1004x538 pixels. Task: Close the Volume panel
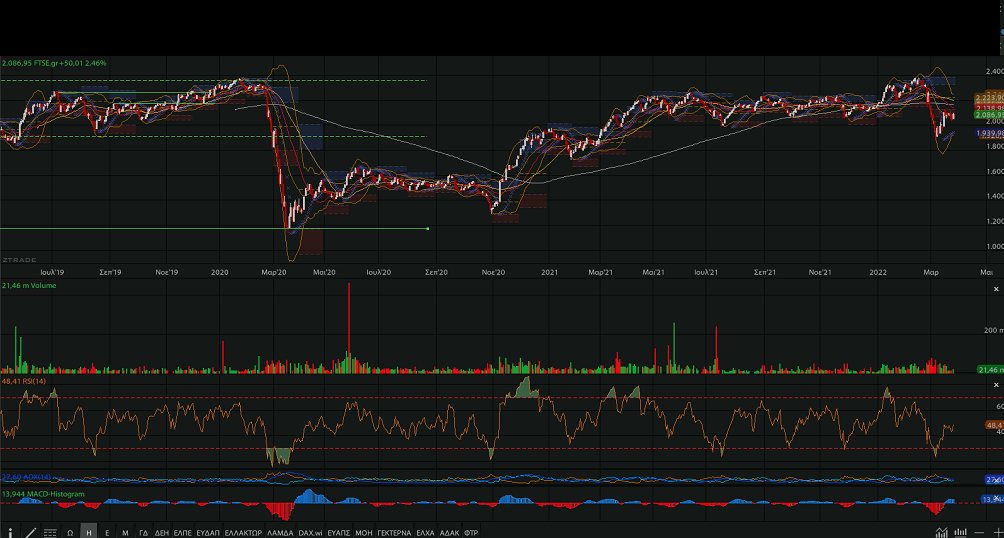(x=995, y=289)
